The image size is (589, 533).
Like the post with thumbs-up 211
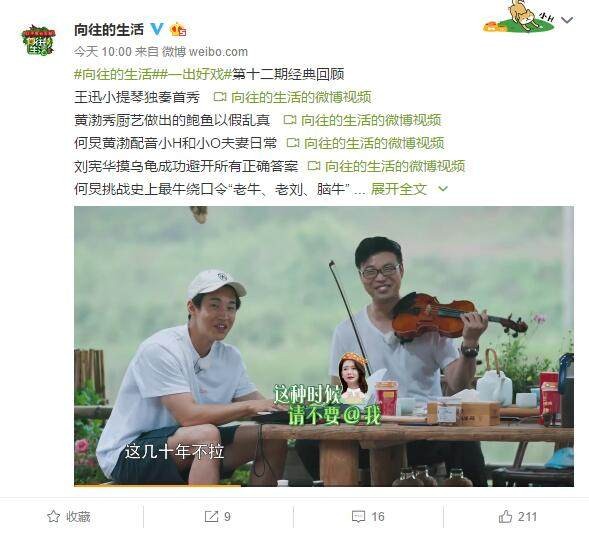pos(518,517)
